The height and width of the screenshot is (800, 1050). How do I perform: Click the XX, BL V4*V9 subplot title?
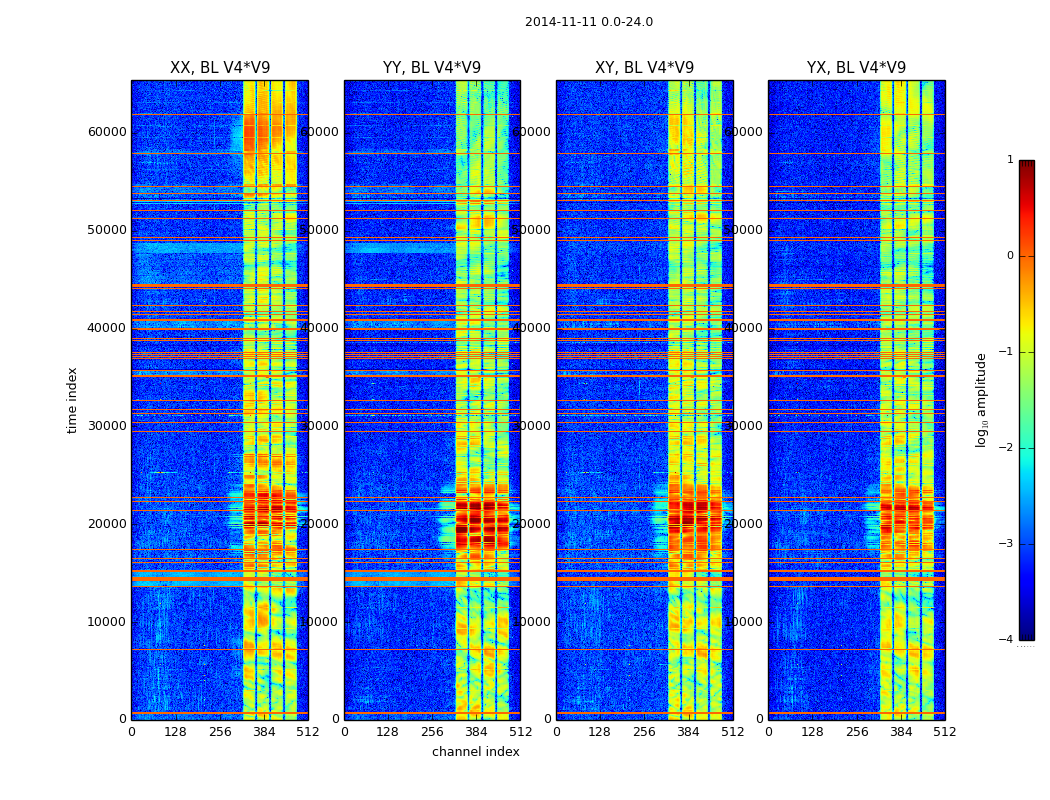point(220,68)
